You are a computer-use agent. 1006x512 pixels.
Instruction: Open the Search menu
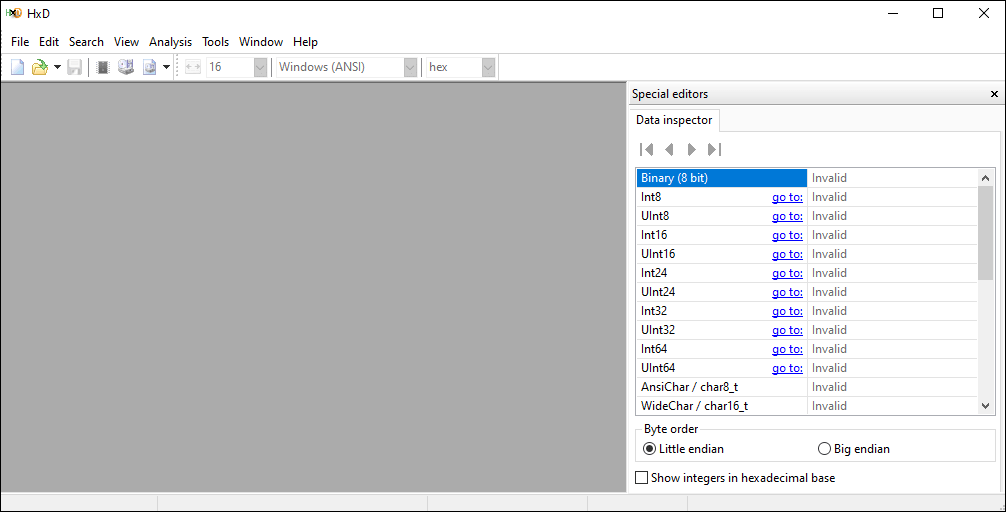tap(86, 42)
